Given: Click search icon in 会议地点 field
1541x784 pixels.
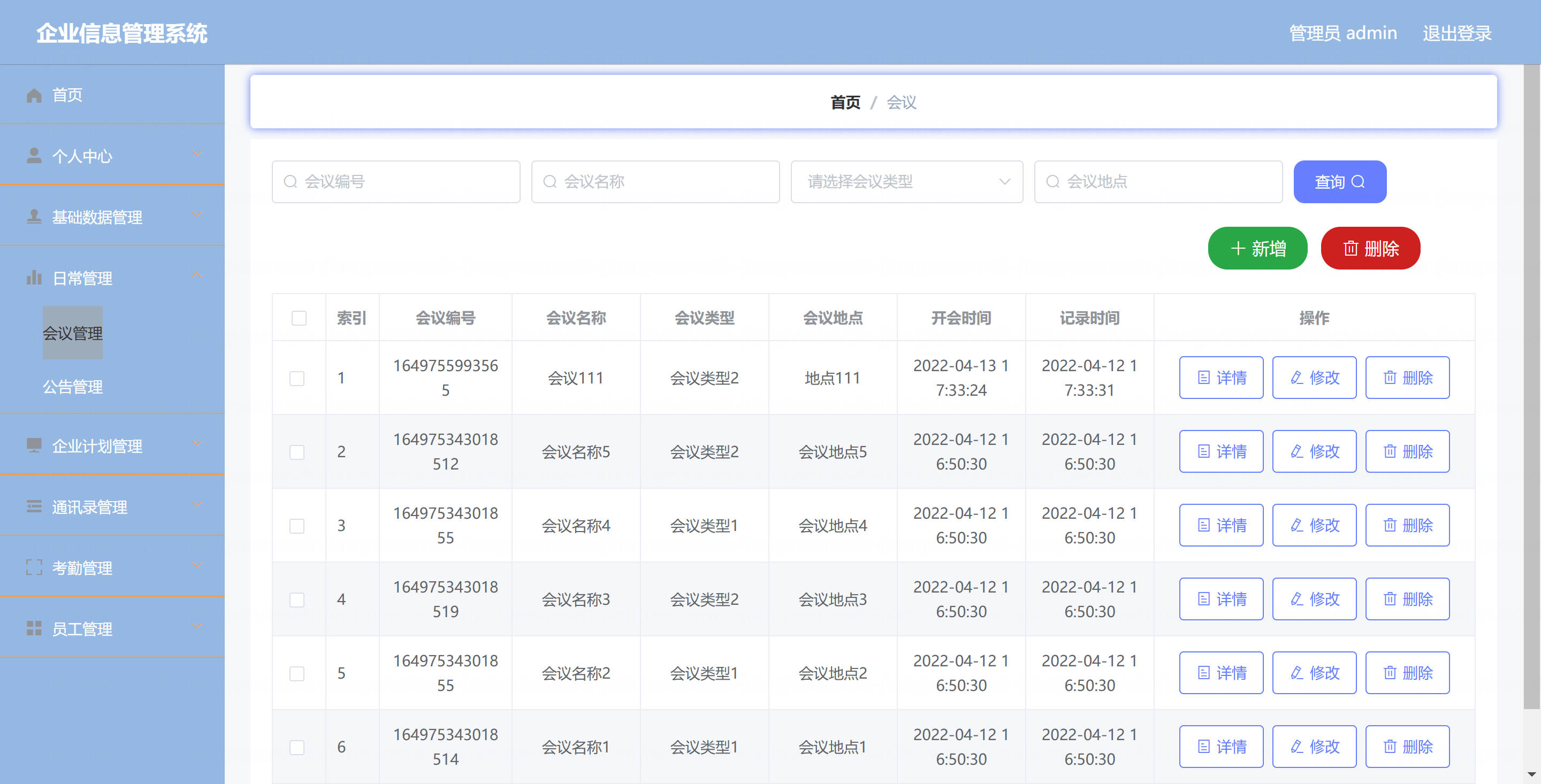Looking at the screenshot, I should (x=1053, y=182).
